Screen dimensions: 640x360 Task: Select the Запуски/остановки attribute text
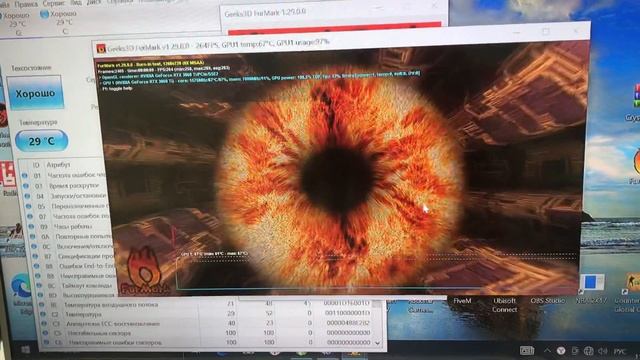[78, 196]
